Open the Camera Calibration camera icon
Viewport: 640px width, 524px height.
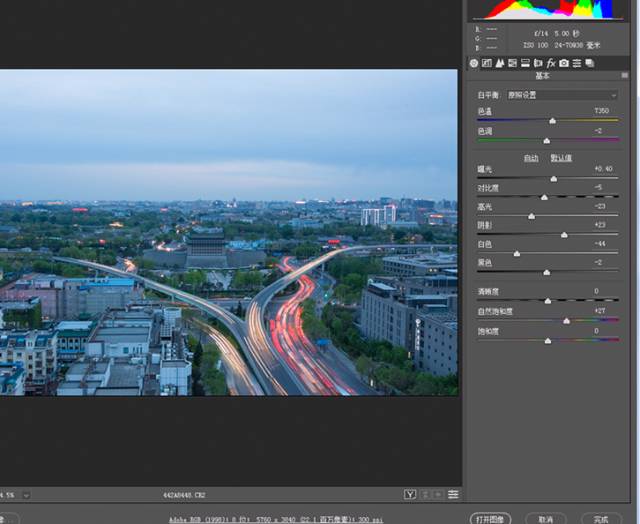click(564, 63)
